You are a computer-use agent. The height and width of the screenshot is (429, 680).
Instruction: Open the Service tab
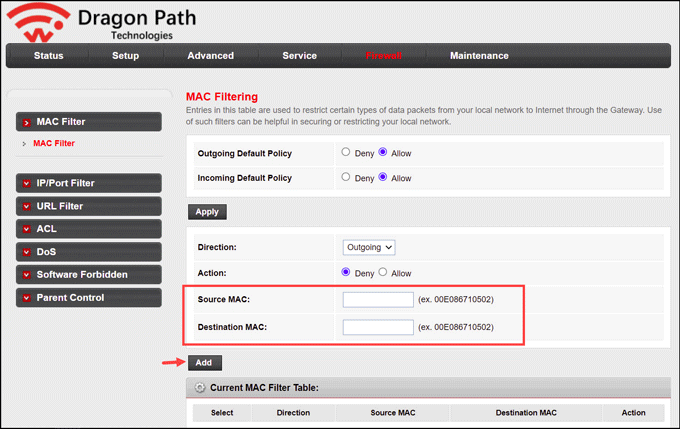[x=300, y=56]
